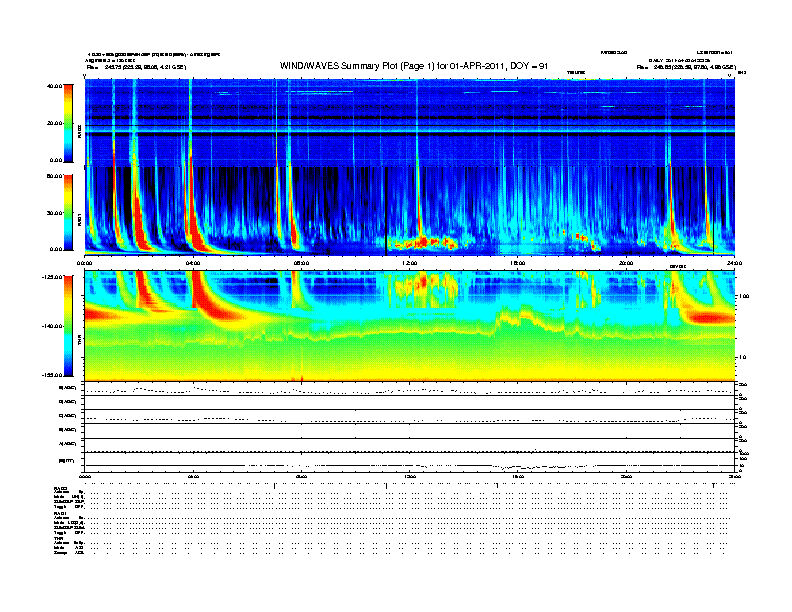Image resolution: width=792 pixels, height=612 pixels.
Task: Select the TNR color scale bar
Action: 68,326
